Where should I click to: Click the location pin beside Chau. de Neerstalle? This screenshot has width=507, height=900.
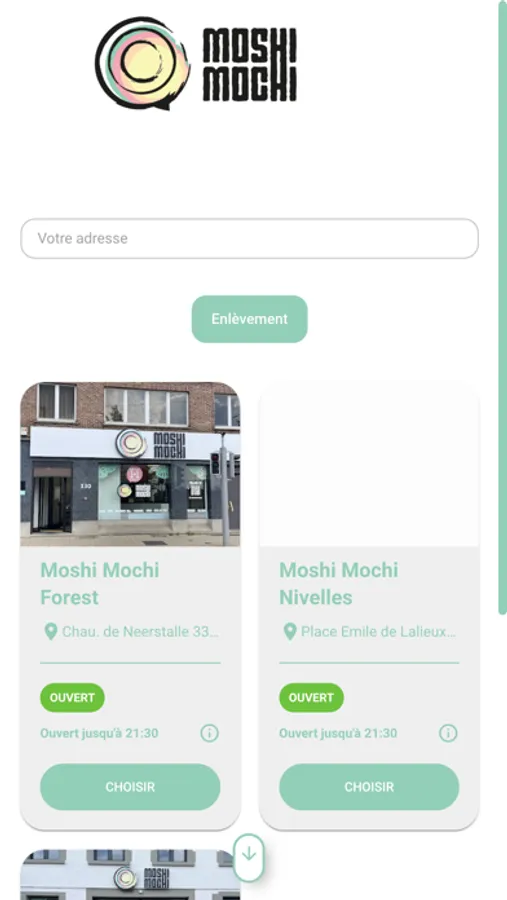[x=51, y=632]
